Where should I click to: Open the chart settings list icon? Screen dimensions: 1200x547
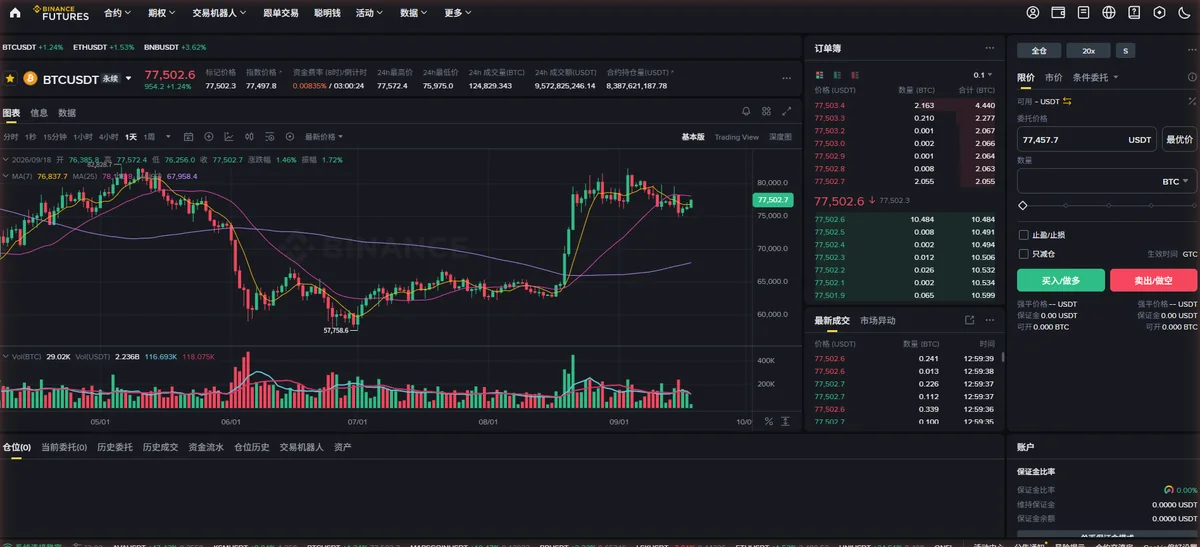[x=269, y=136]
